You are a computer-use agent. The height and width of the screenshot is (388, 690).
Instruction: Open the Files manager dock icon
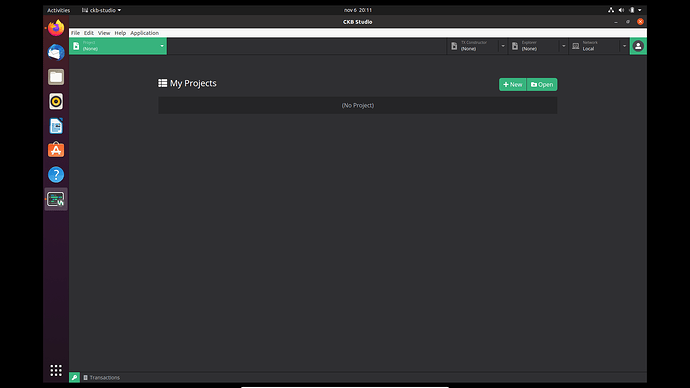point(56,77)
